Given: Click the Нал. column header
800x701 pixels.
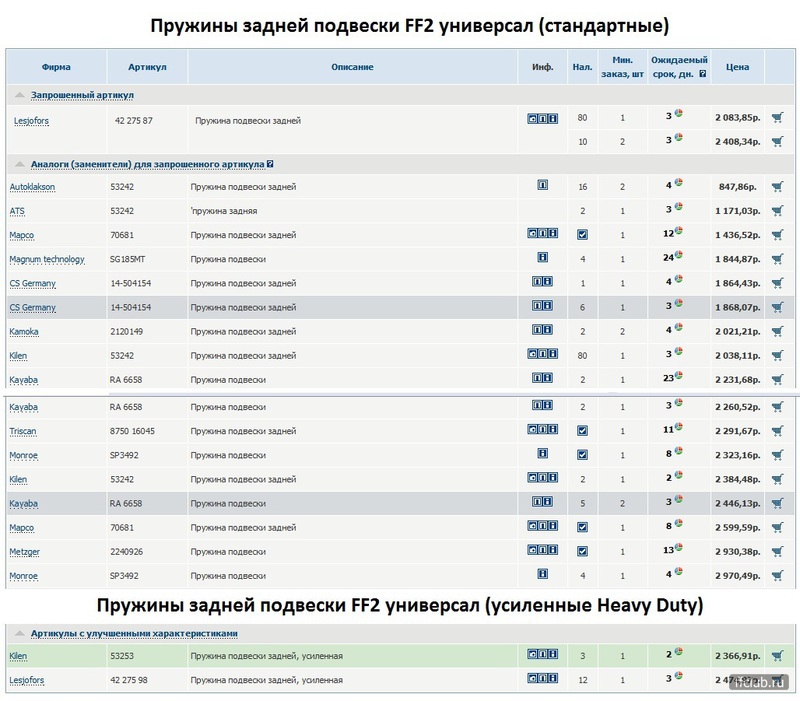Looking at the screenshot, I should point(582,67).
